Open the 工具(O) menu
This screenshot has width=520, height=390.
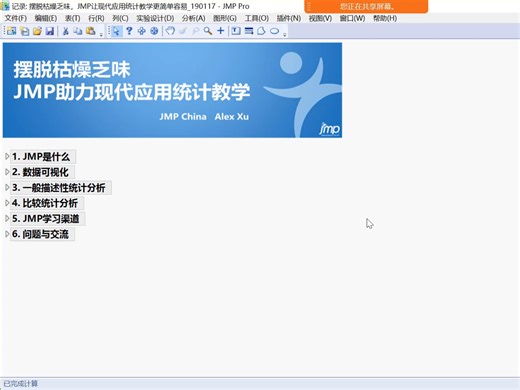point(257,18)
